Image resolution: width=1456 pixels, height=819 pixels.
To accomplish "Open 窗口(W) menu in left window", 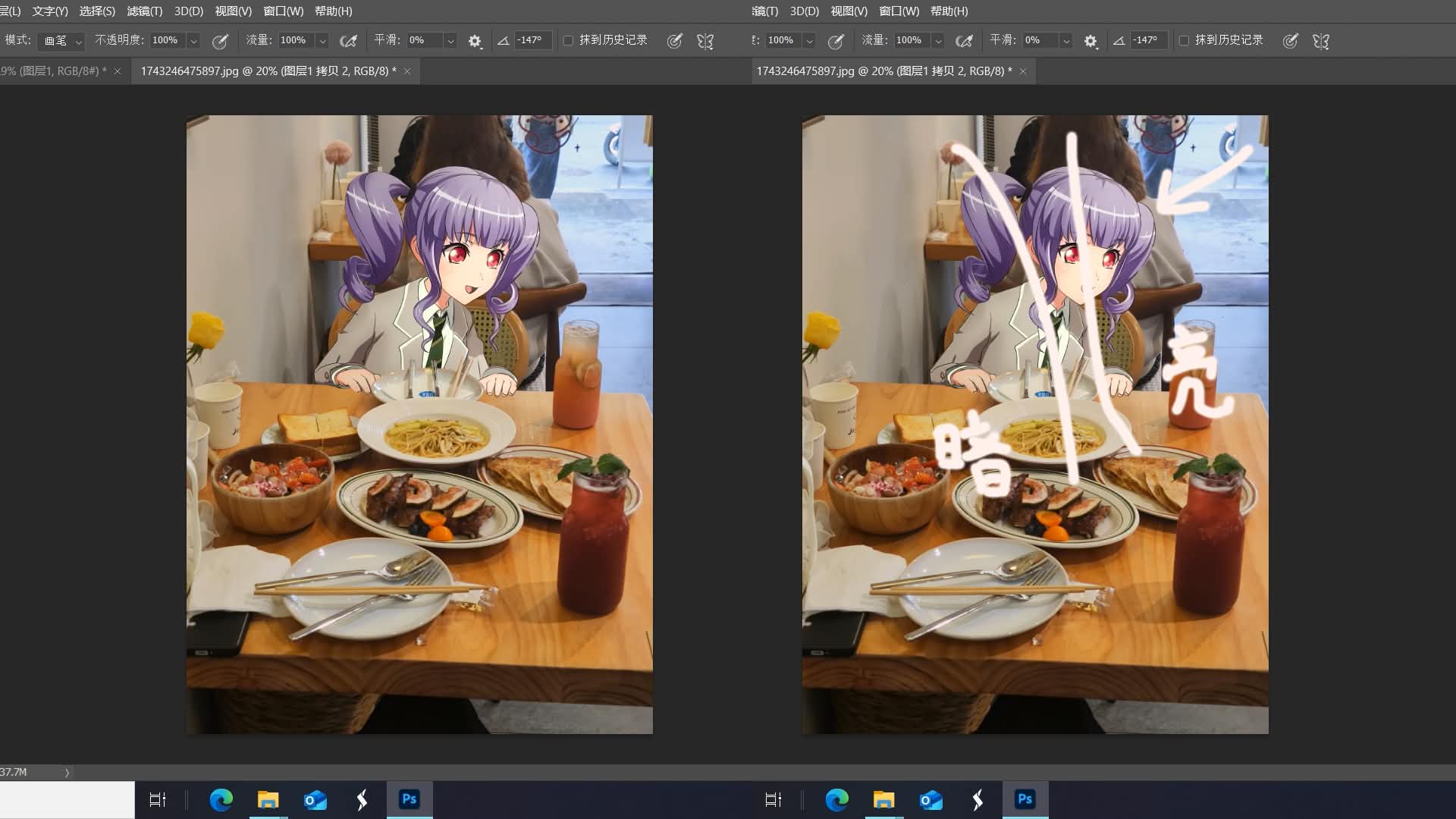I will 284,11.
